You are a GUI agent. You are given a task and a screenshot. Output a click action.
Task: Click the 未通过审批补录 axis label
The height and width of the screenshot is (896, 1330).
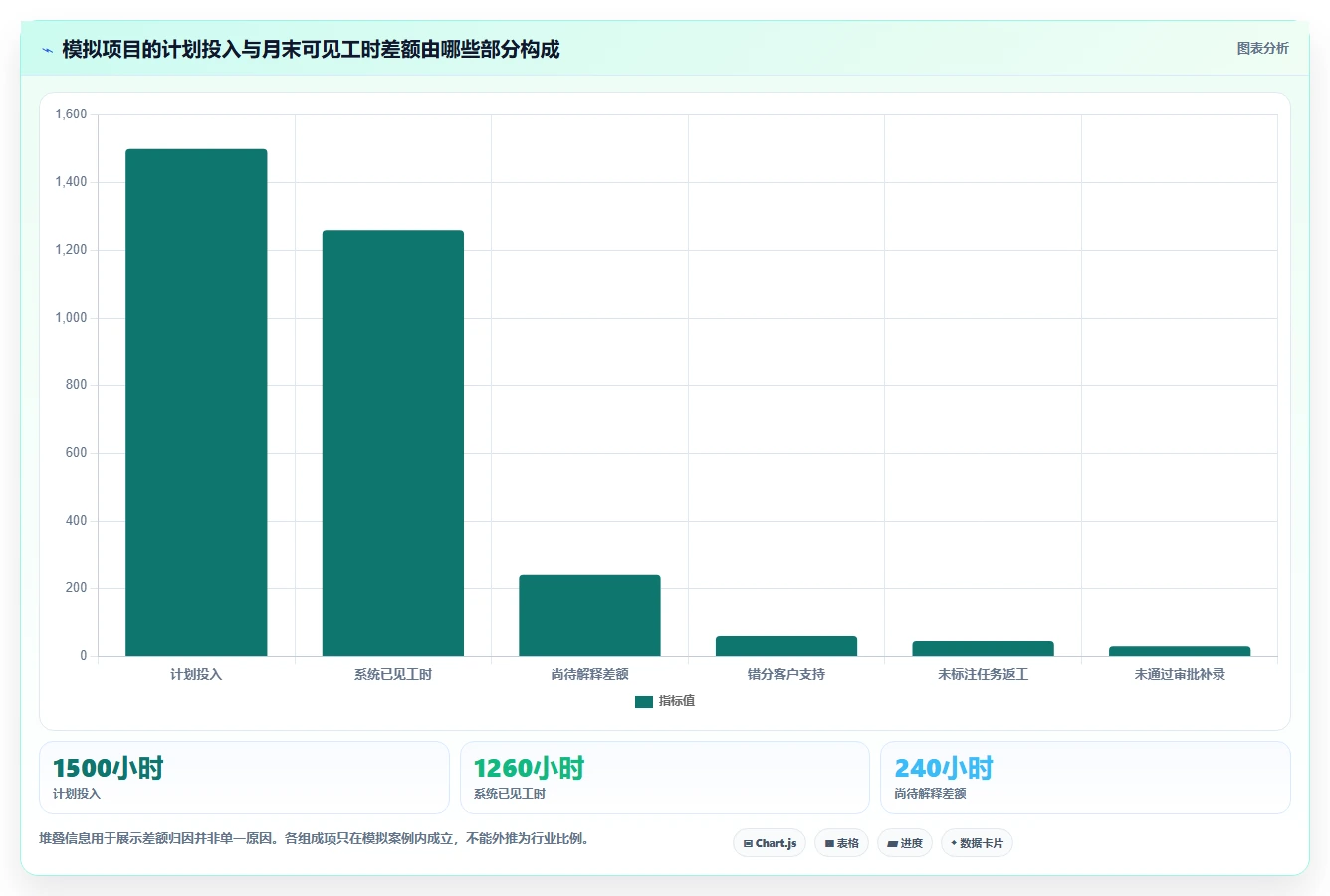point(1180,674)
